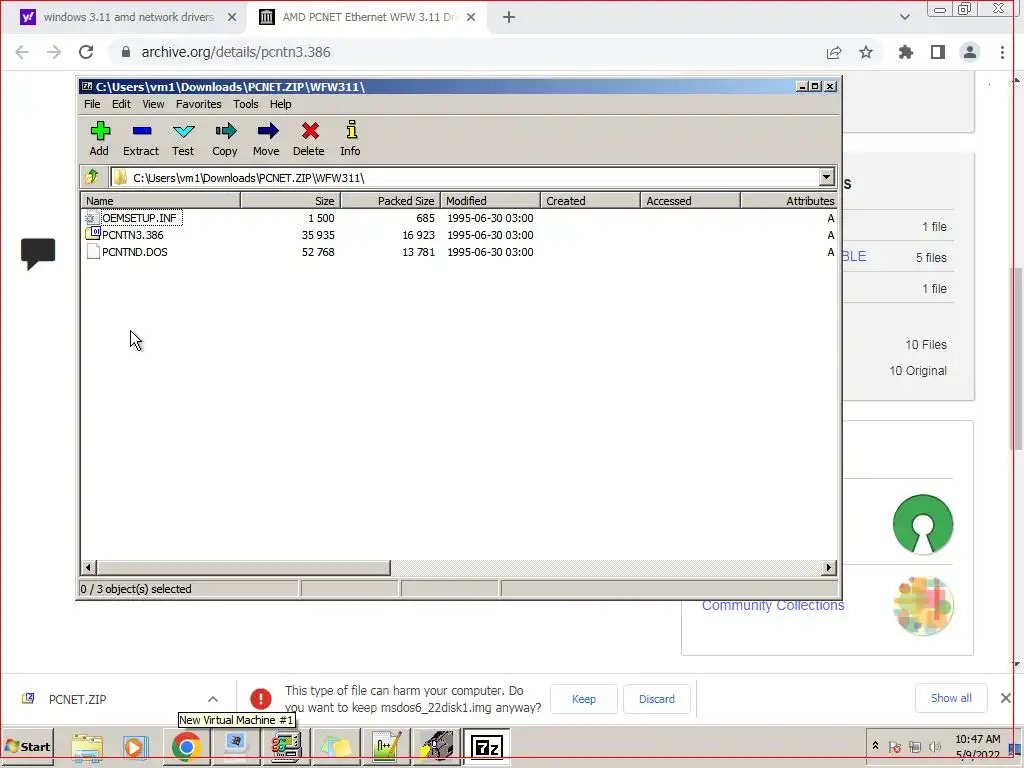The height and width of the screenshot is (768, 1024).
Task: Click the '10 Original' text on archive page
Action: click(918, 370)
